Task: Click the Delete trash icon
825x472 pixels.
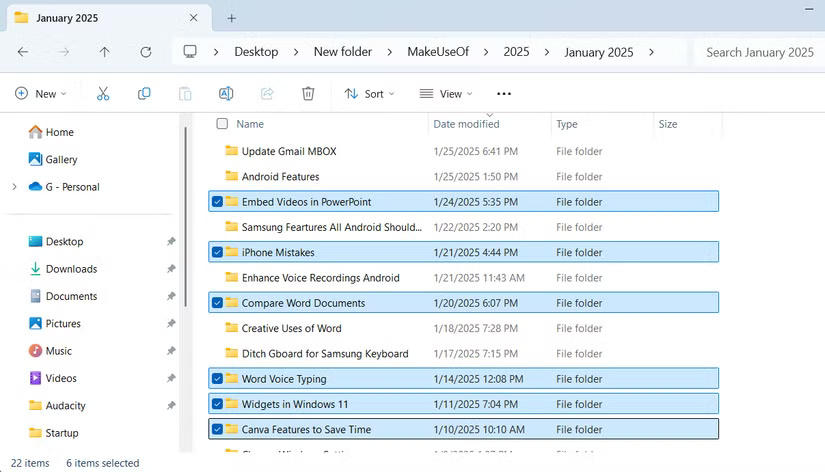Action: pyautogui.click(x=308, y=94)
